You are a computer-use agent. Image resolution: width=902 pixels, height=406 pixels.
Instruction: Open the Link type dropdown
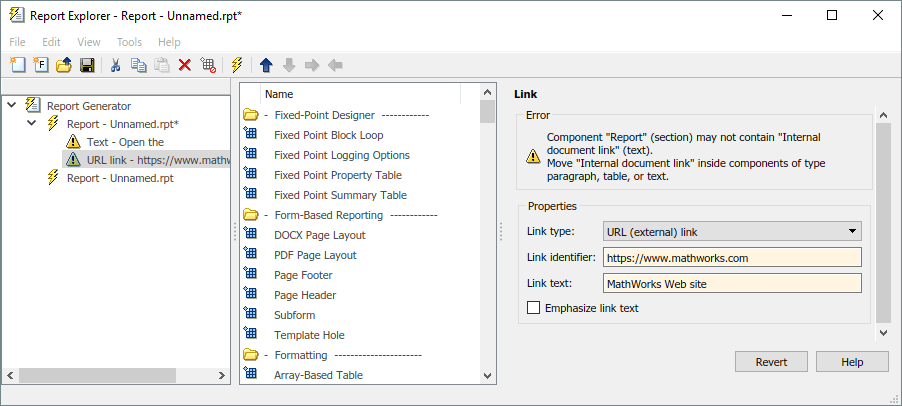pos(732,232)
